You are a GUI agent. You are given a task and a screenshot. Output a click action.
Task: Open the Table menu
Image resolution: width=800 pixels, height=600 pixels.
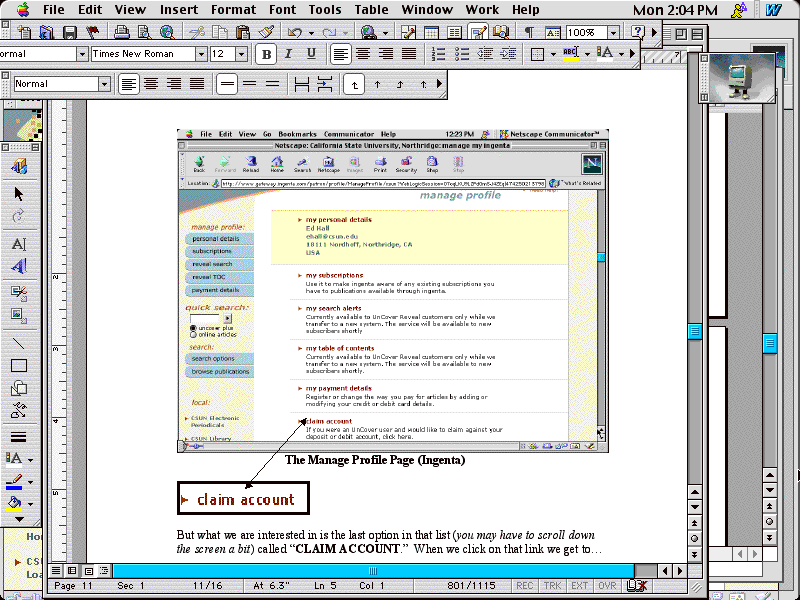tap(371, 10)
